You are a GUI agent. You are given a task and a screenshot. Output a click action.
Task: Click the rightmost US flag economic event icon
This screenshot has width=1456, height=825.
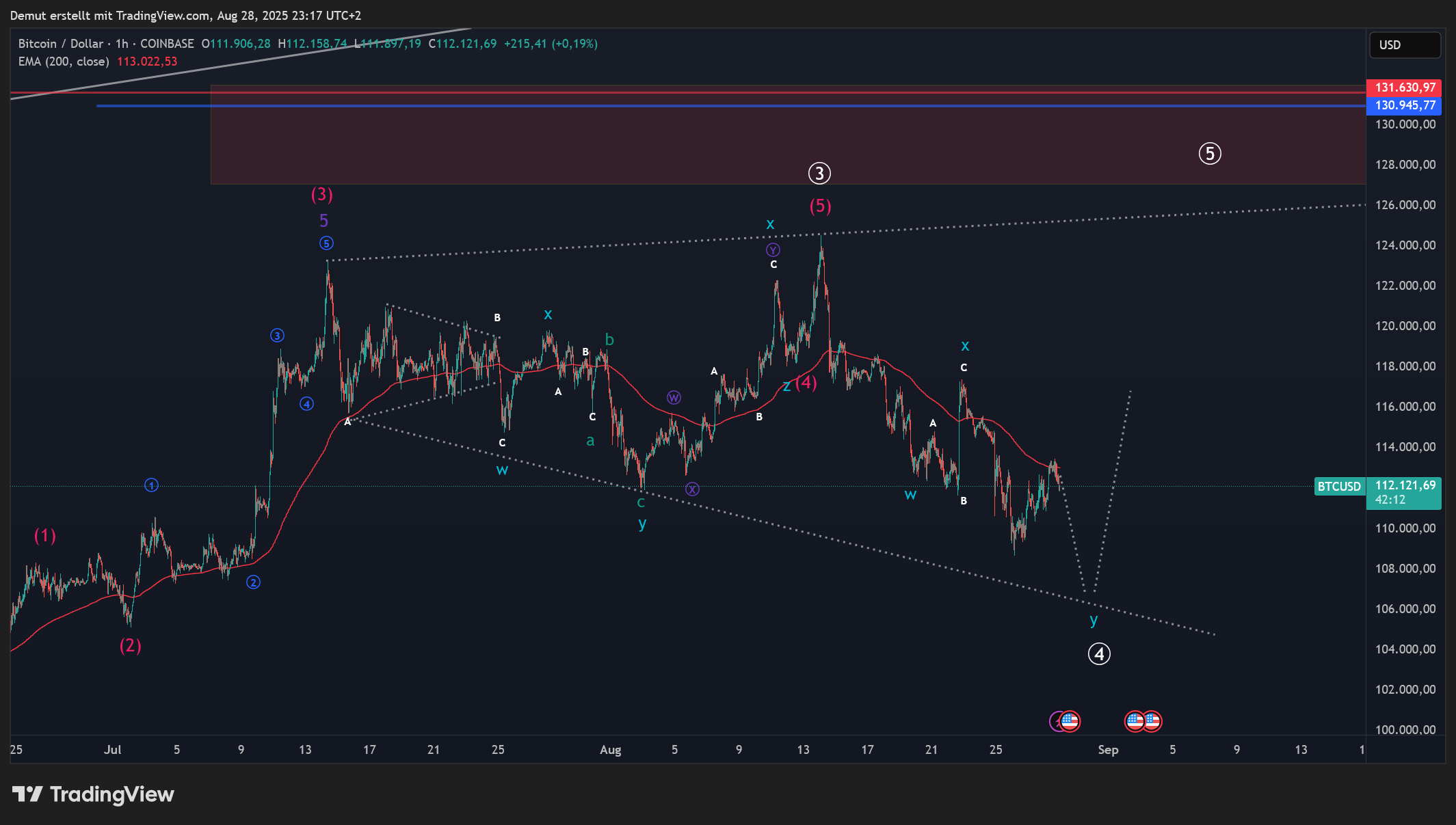coord(1152,721)
